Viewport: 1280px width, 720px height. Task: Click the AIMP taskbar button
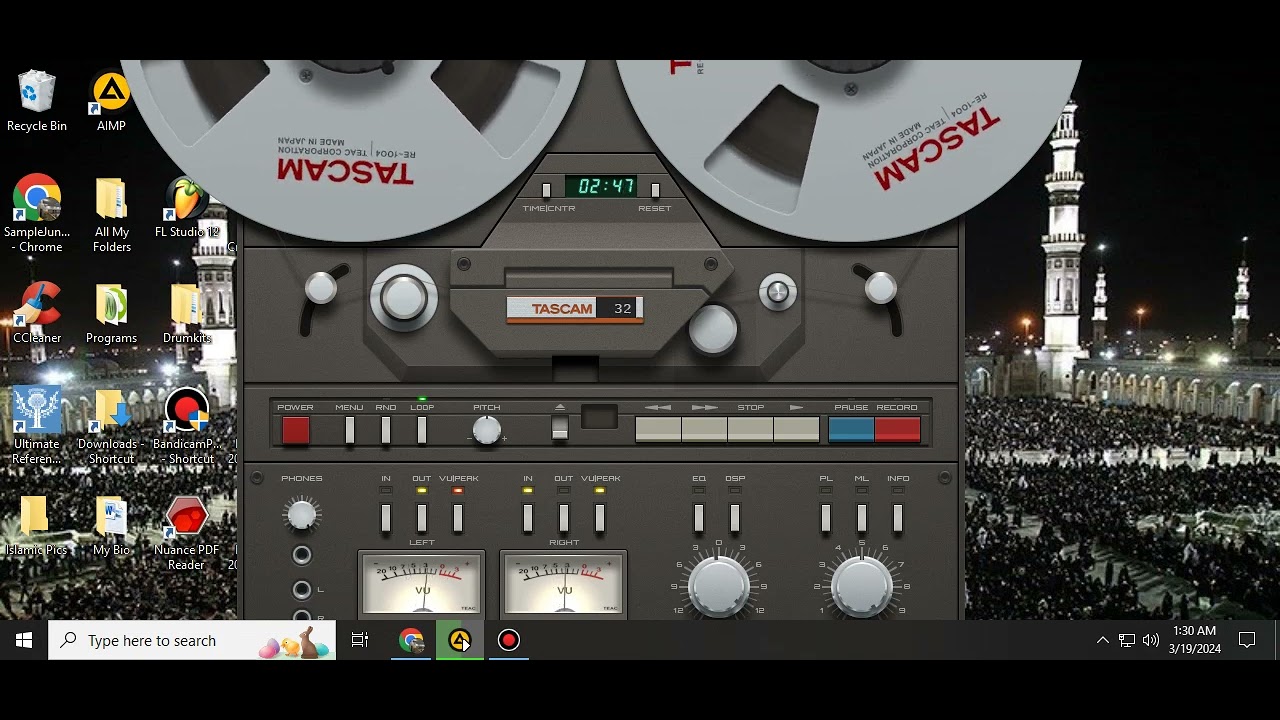coord(460,640)
